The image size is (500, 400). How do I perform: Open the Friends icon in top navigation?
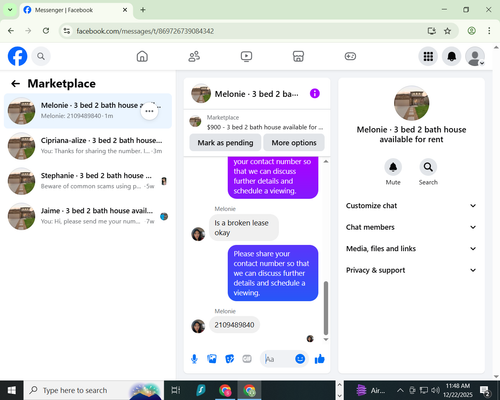click(194, 56)
